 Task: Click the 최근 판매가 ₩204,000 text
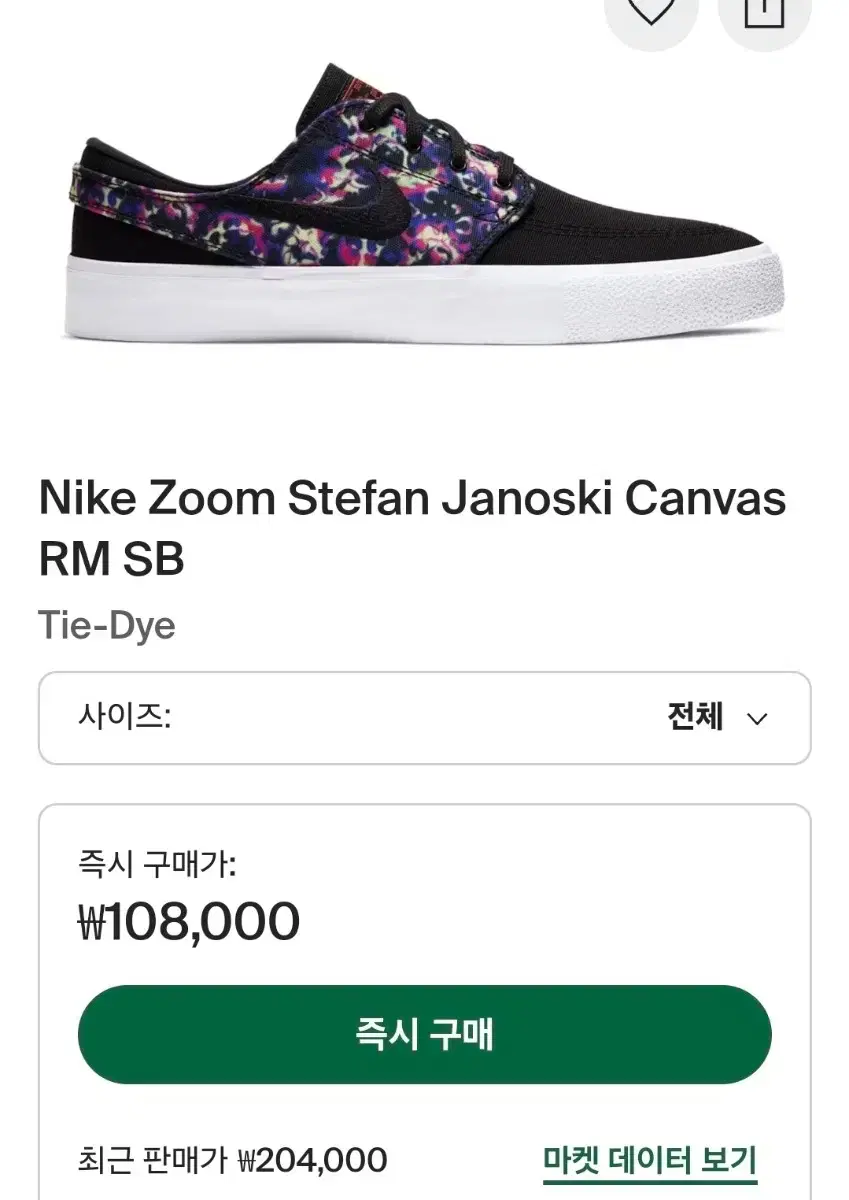pyautogui.click(x=232, y=1161)
